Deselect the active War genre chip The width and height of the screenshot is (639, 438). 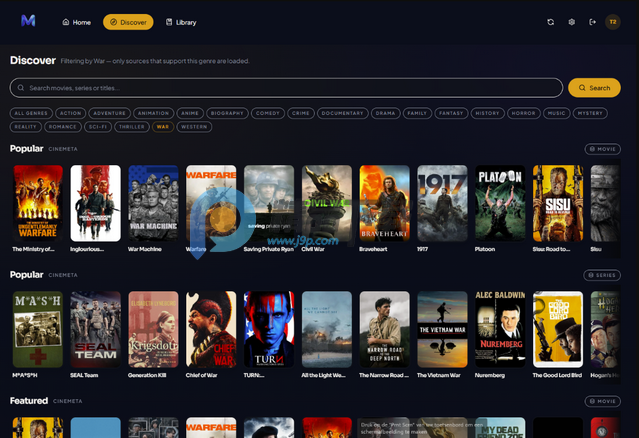[163, 127]
